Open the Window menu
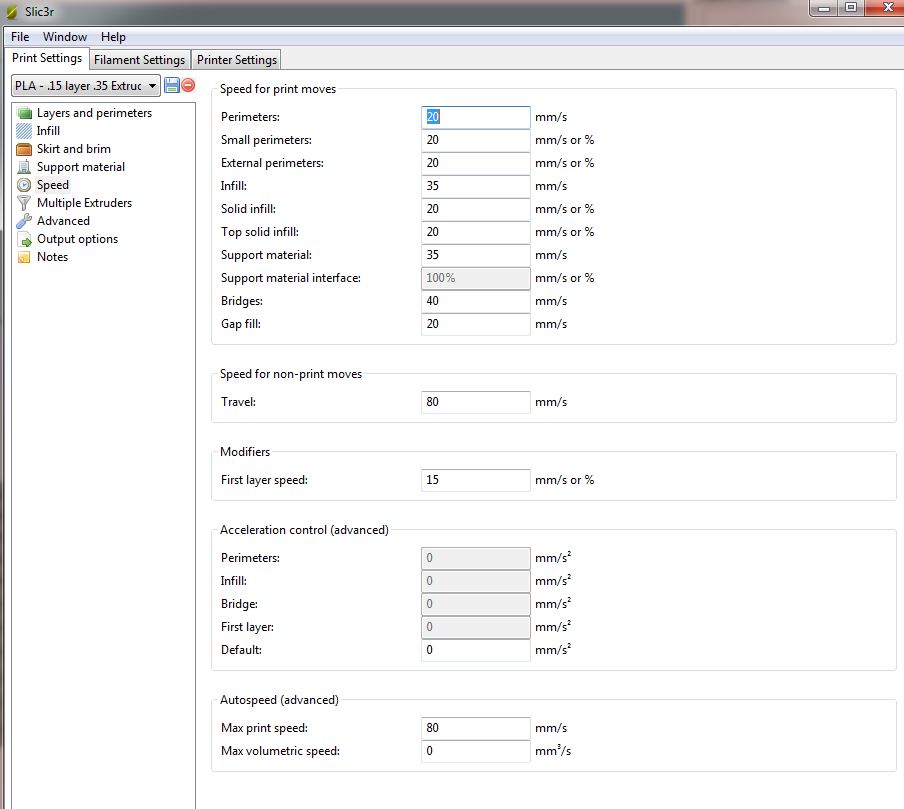 [64, 37]
